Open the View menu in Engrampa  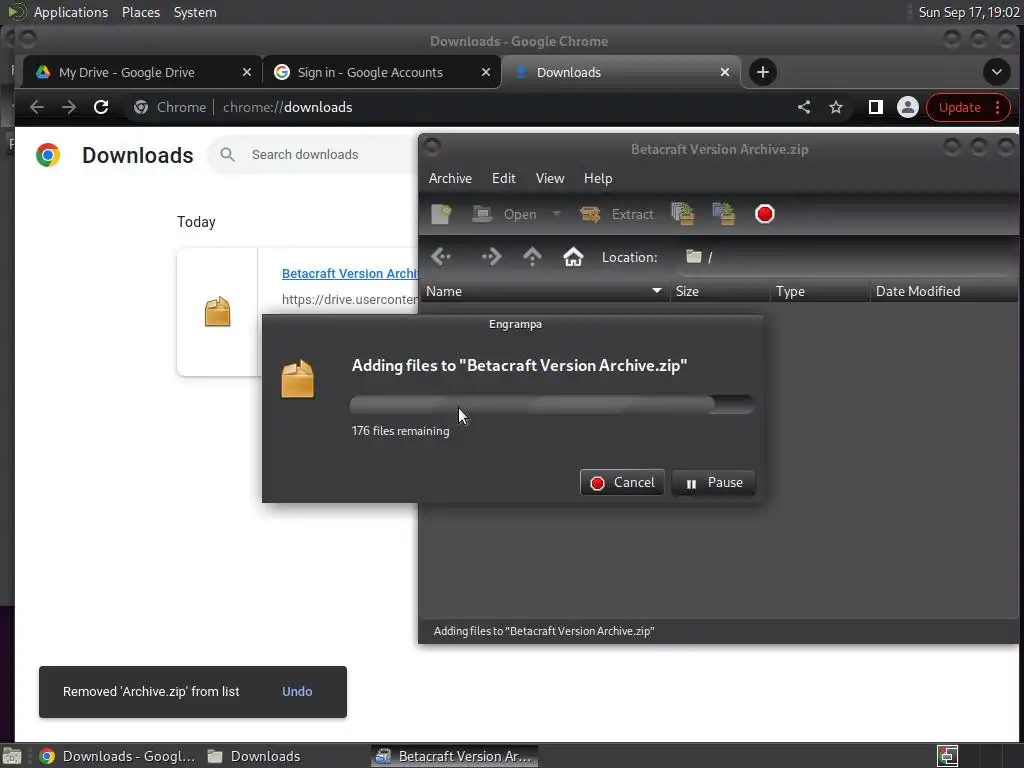(550, 178)
